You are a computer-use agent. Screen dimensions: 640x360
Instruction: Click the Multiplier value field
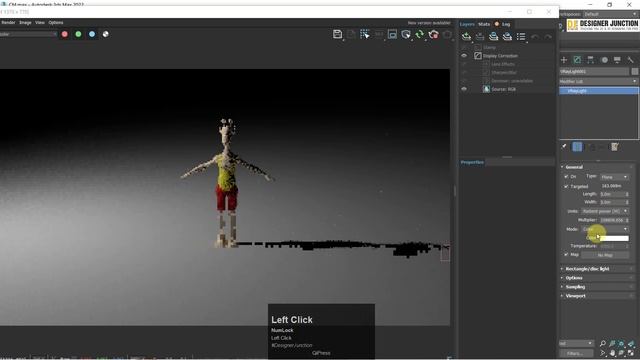[612, 220]
